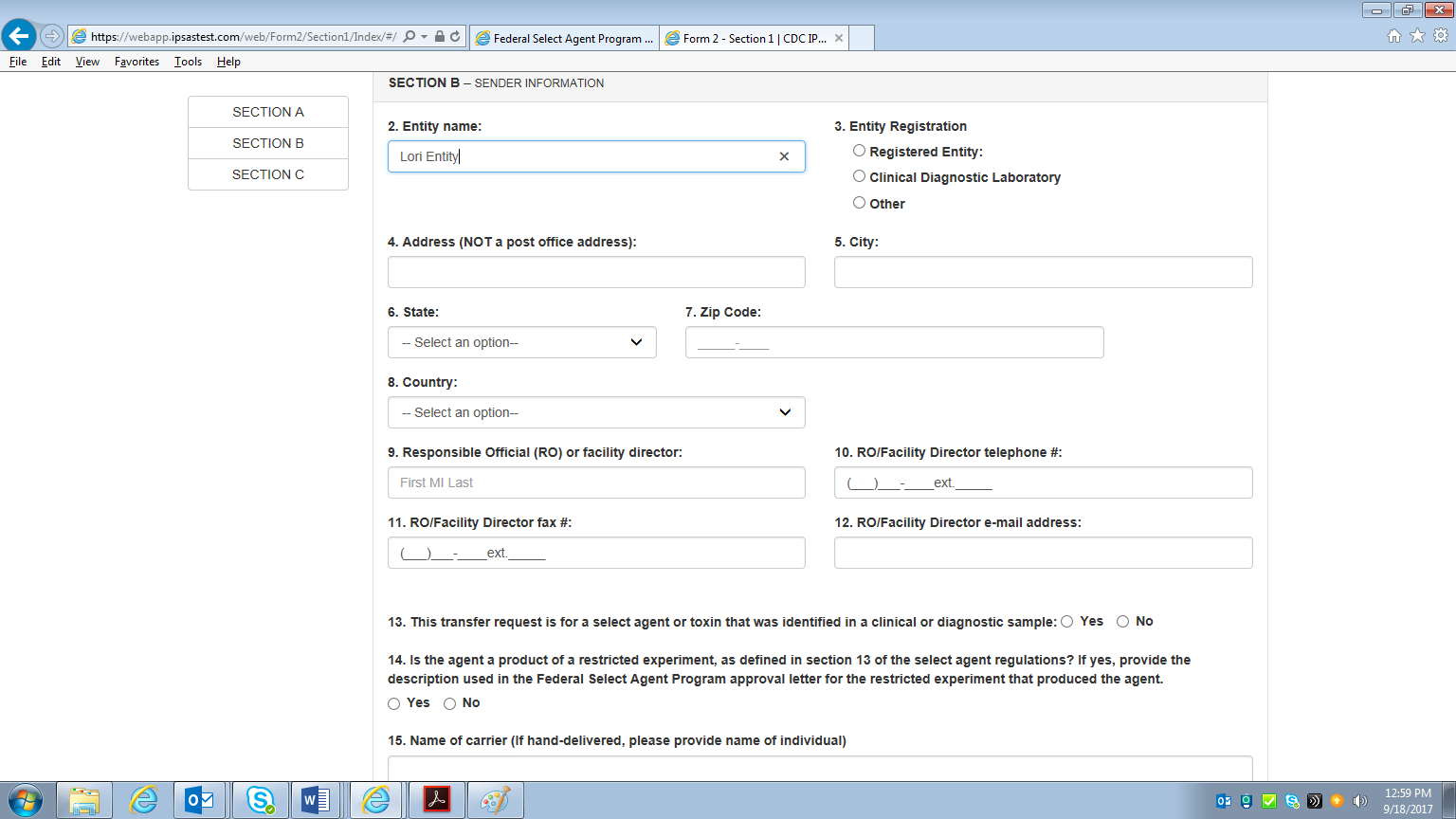Image resolution: width=1456 pixels, height=819 pixels.
Task: Open the View menu
Action: [x=87, y=62]
